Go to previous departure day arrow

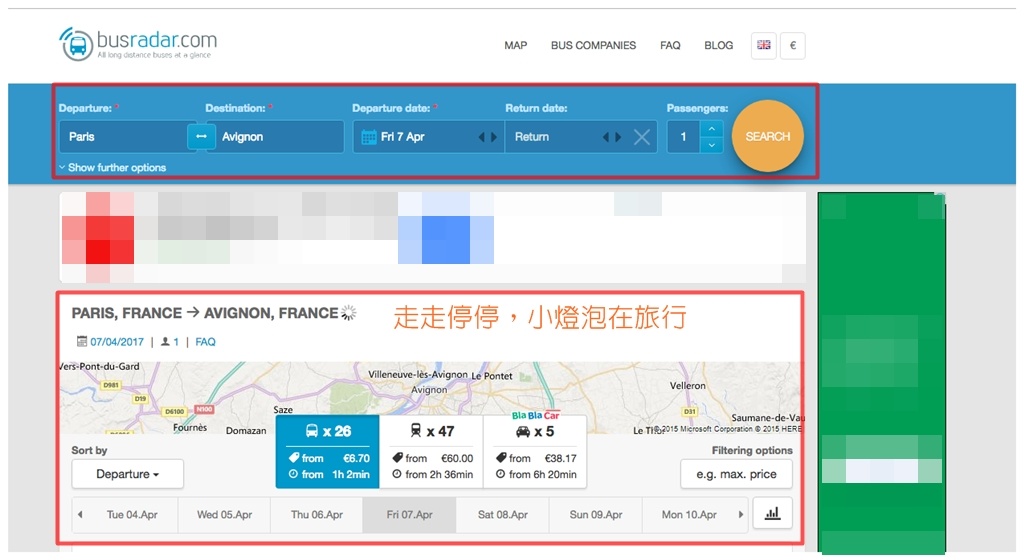(x=482, y=137)
